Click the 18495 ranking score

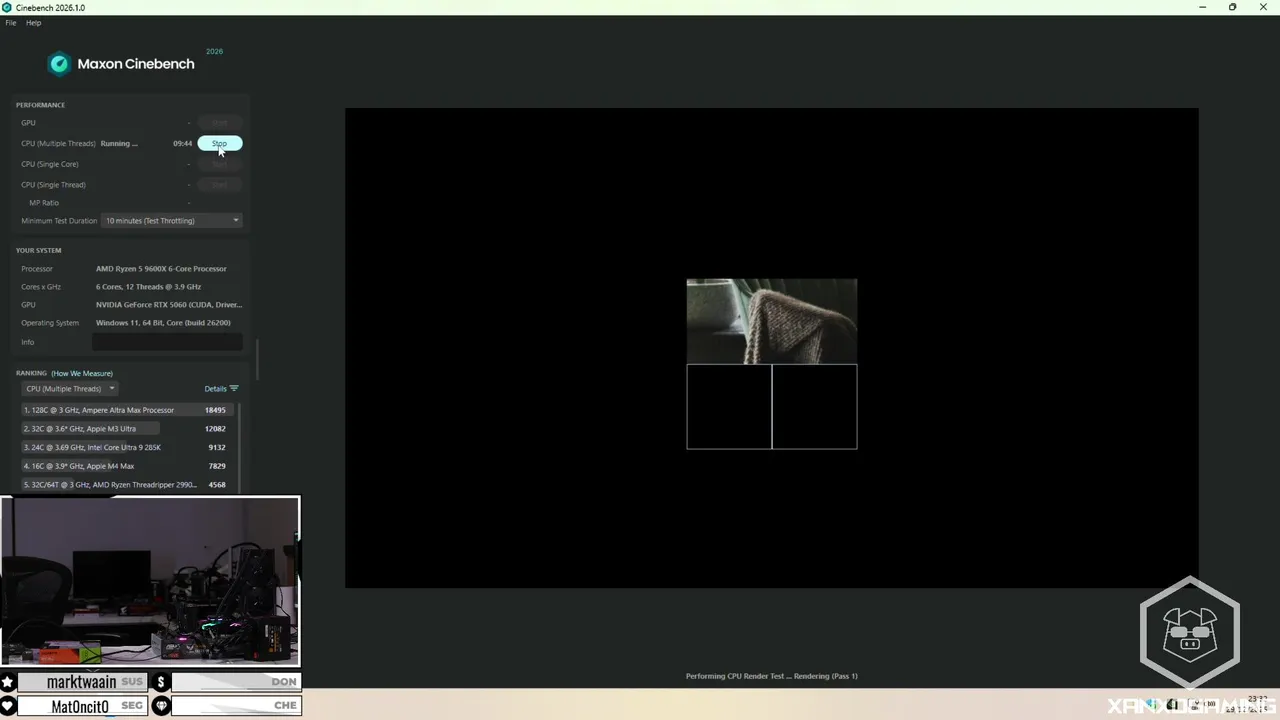215,410
